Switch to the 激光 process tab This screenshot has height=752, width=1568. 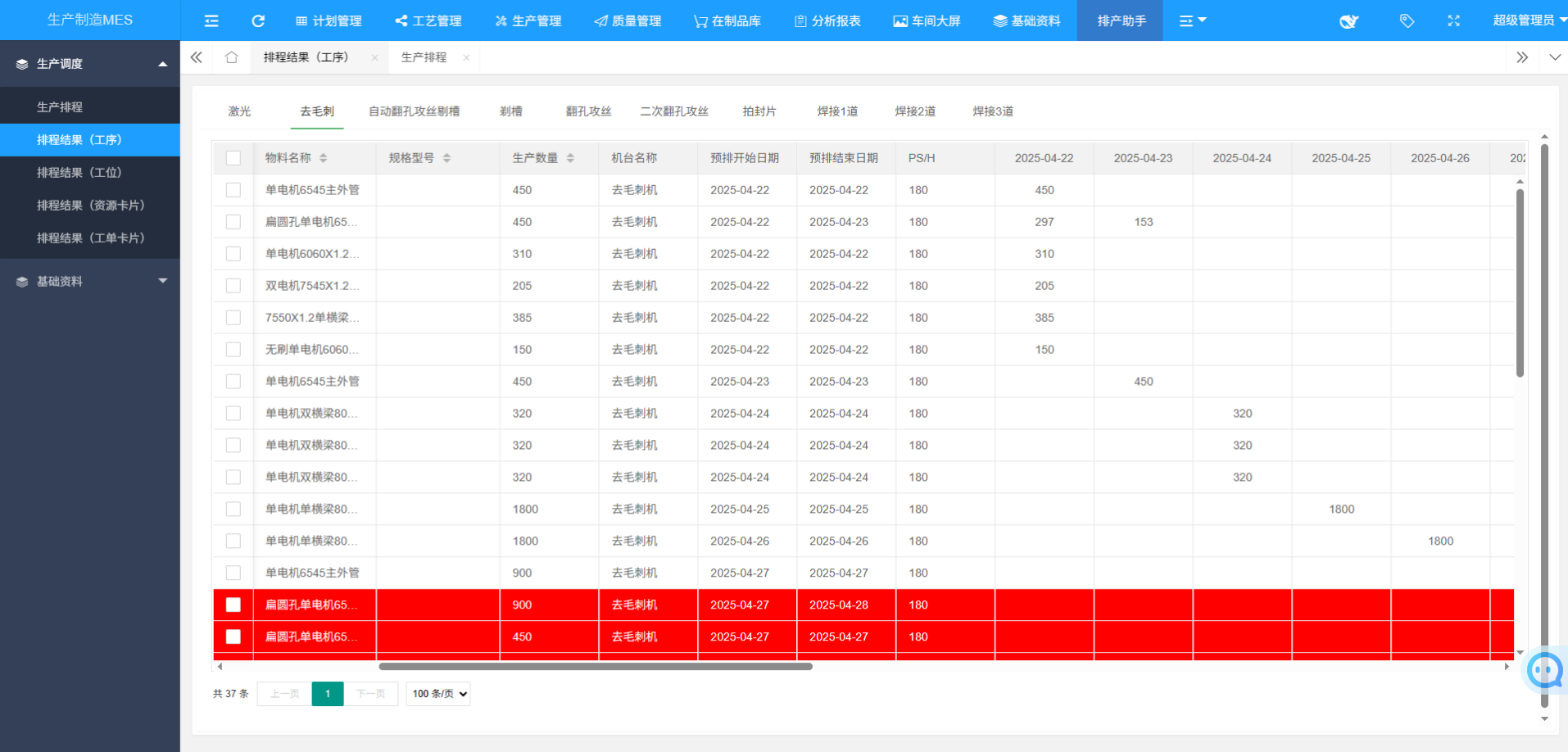[239, 111]
